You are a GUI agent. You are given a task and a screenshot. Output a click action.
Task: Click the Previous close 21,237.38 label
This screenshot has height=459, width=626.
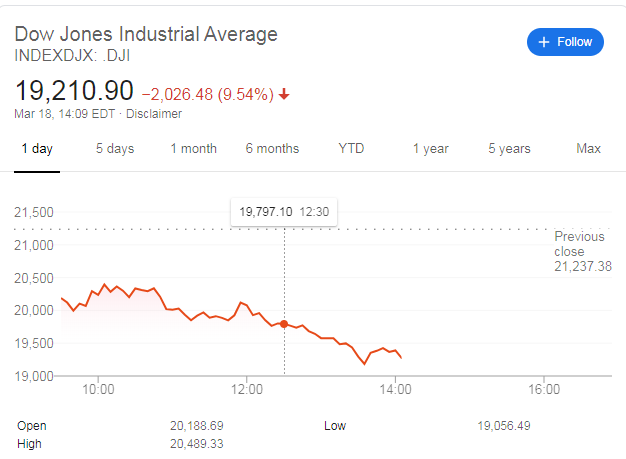582,252
